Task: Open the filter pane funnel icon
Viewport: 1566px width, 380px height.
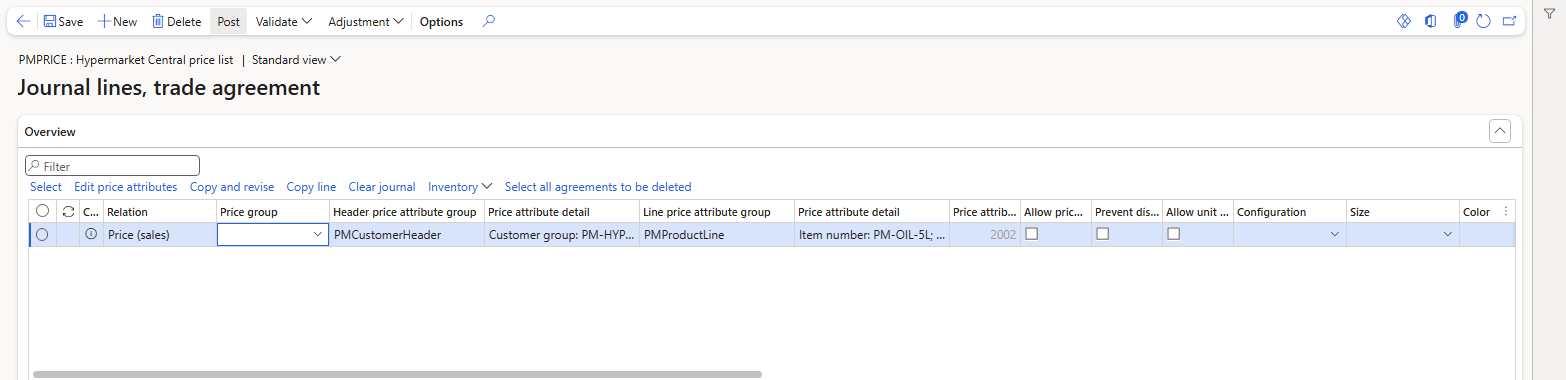Action: [x=1549, y=13]
